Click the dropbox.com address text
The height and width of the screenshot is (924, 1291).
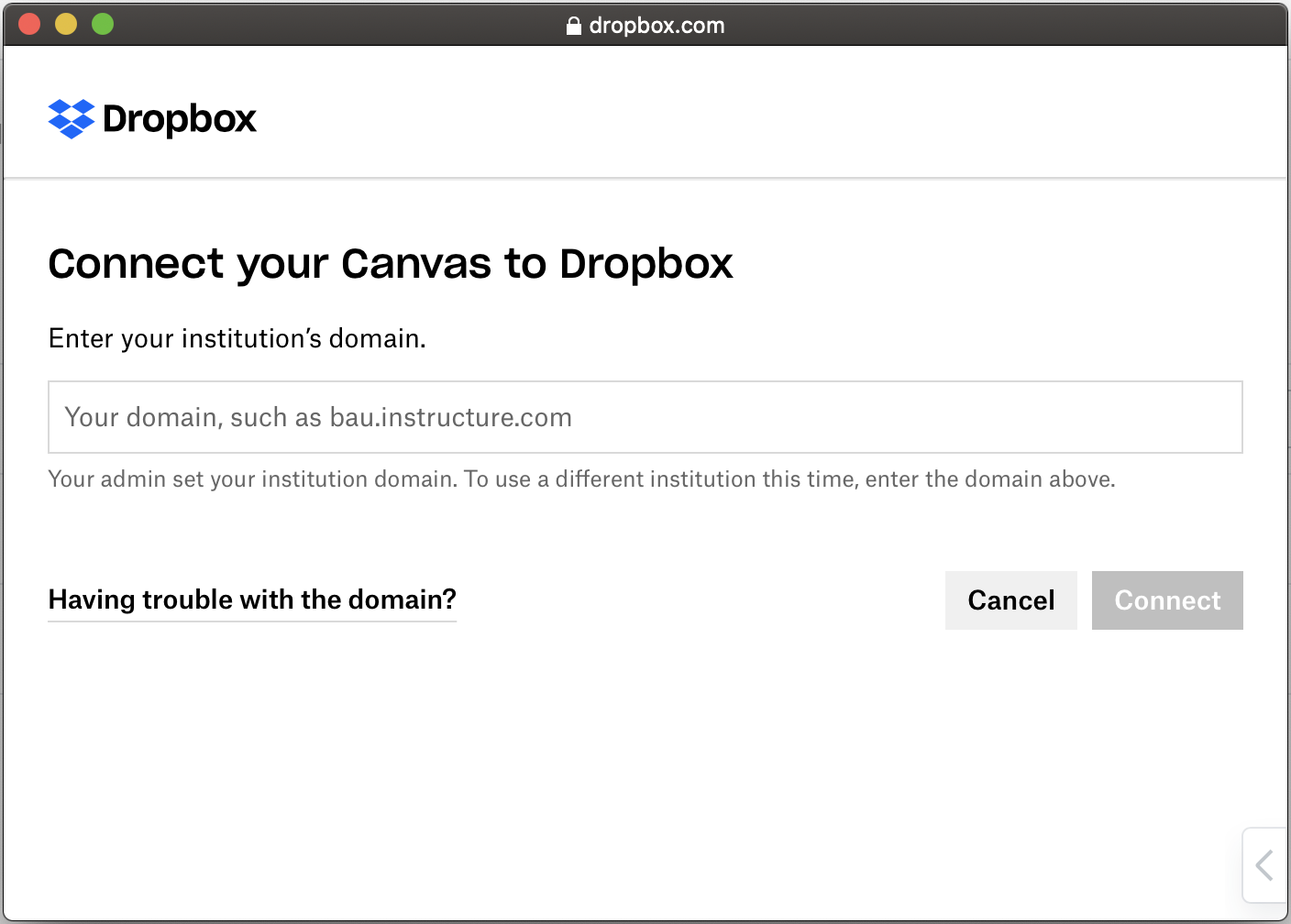[657, 26]
